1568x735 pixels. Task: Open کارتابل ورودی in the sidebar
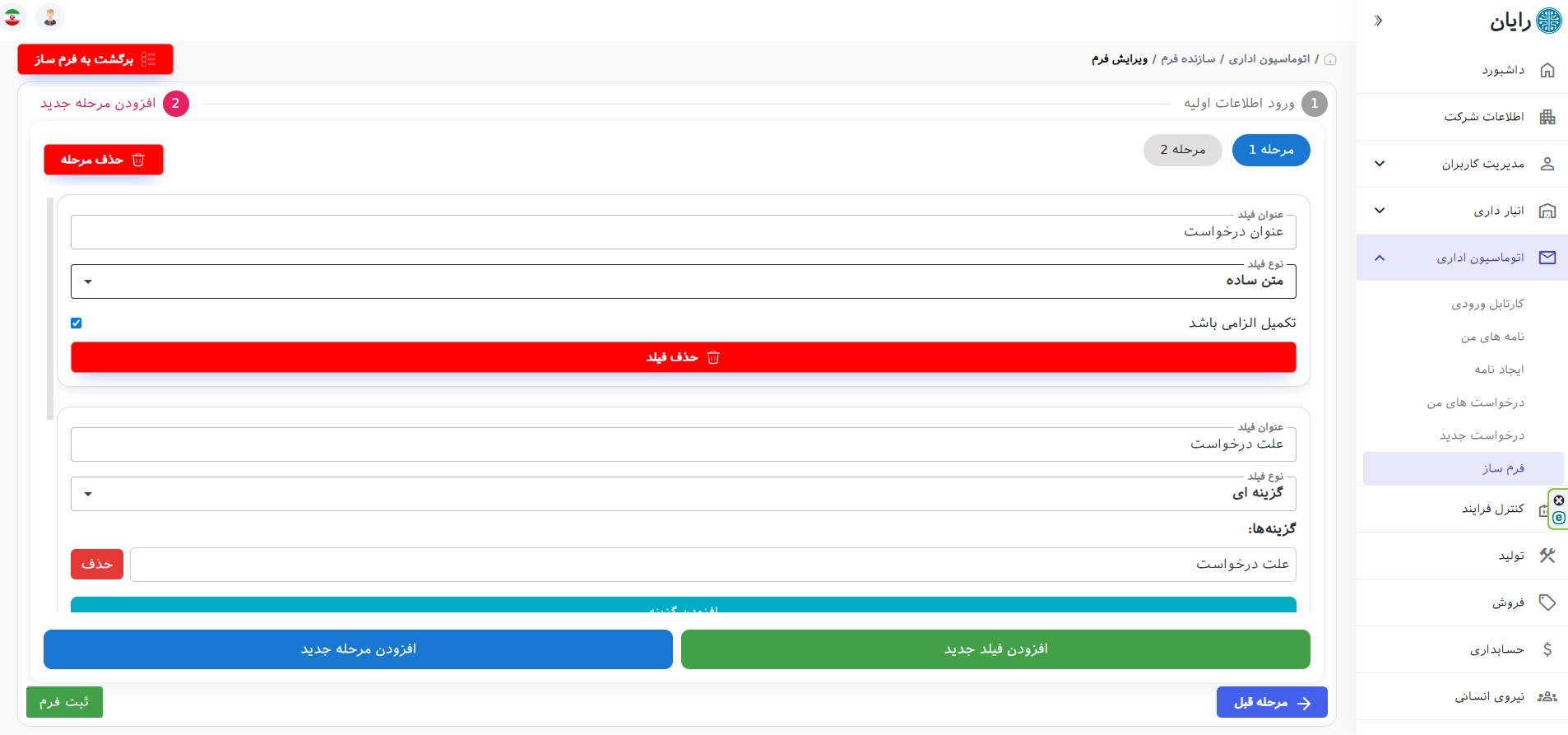pos(1487,304)
